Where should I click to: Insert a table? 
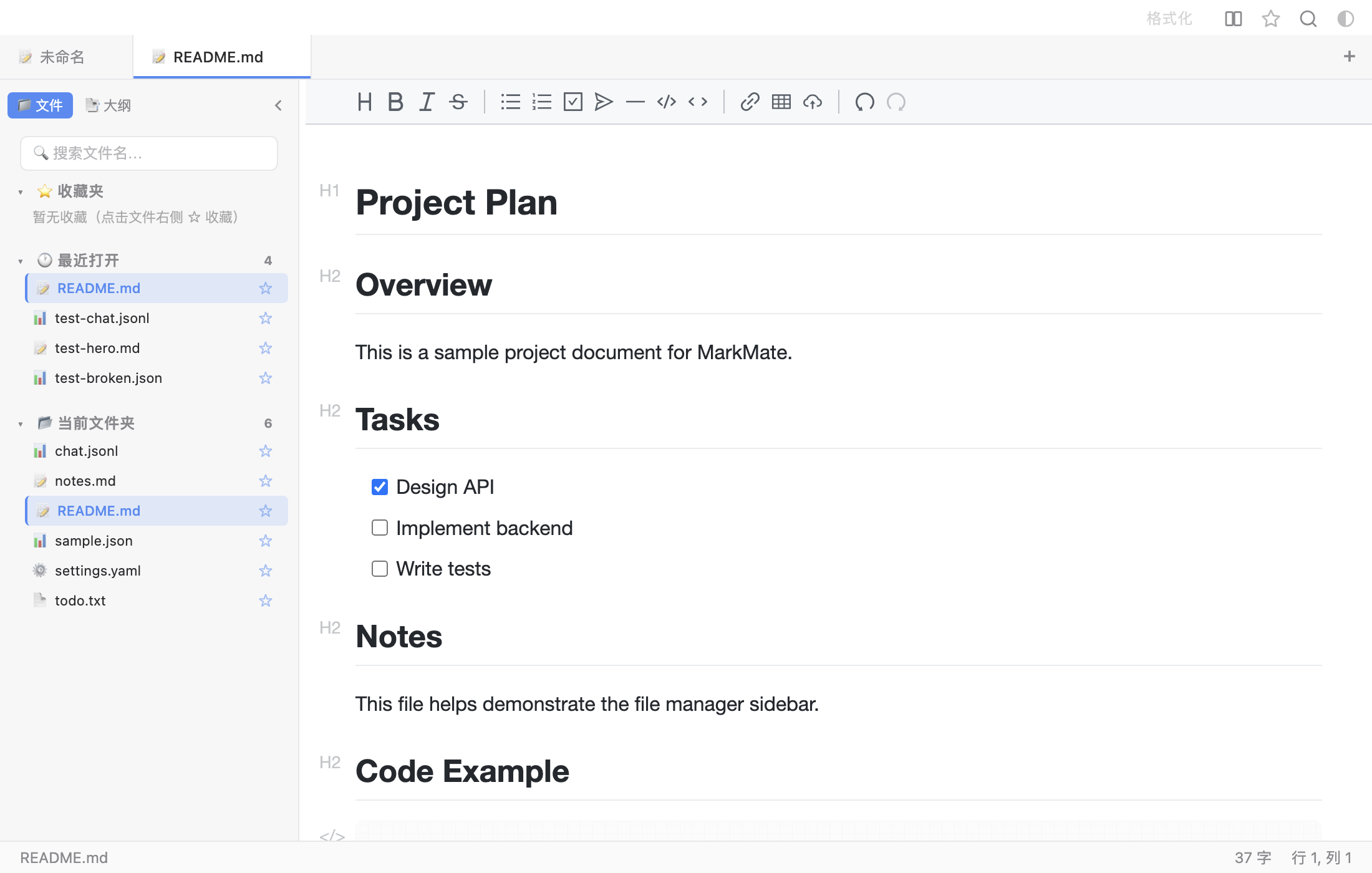pos(781,102)
